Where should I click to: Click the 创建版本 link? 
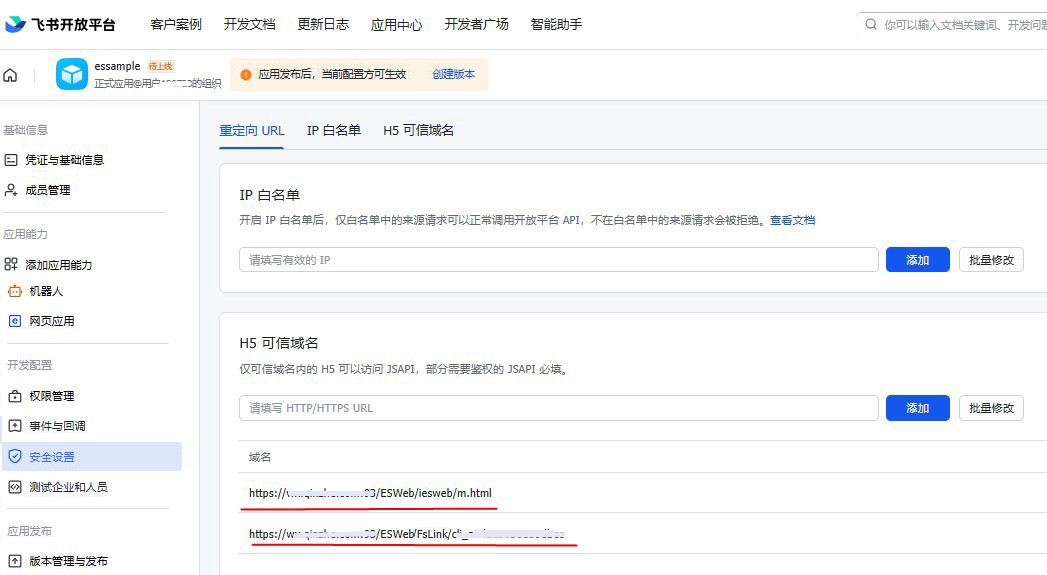pyautogui.click(x=453, y=74)
